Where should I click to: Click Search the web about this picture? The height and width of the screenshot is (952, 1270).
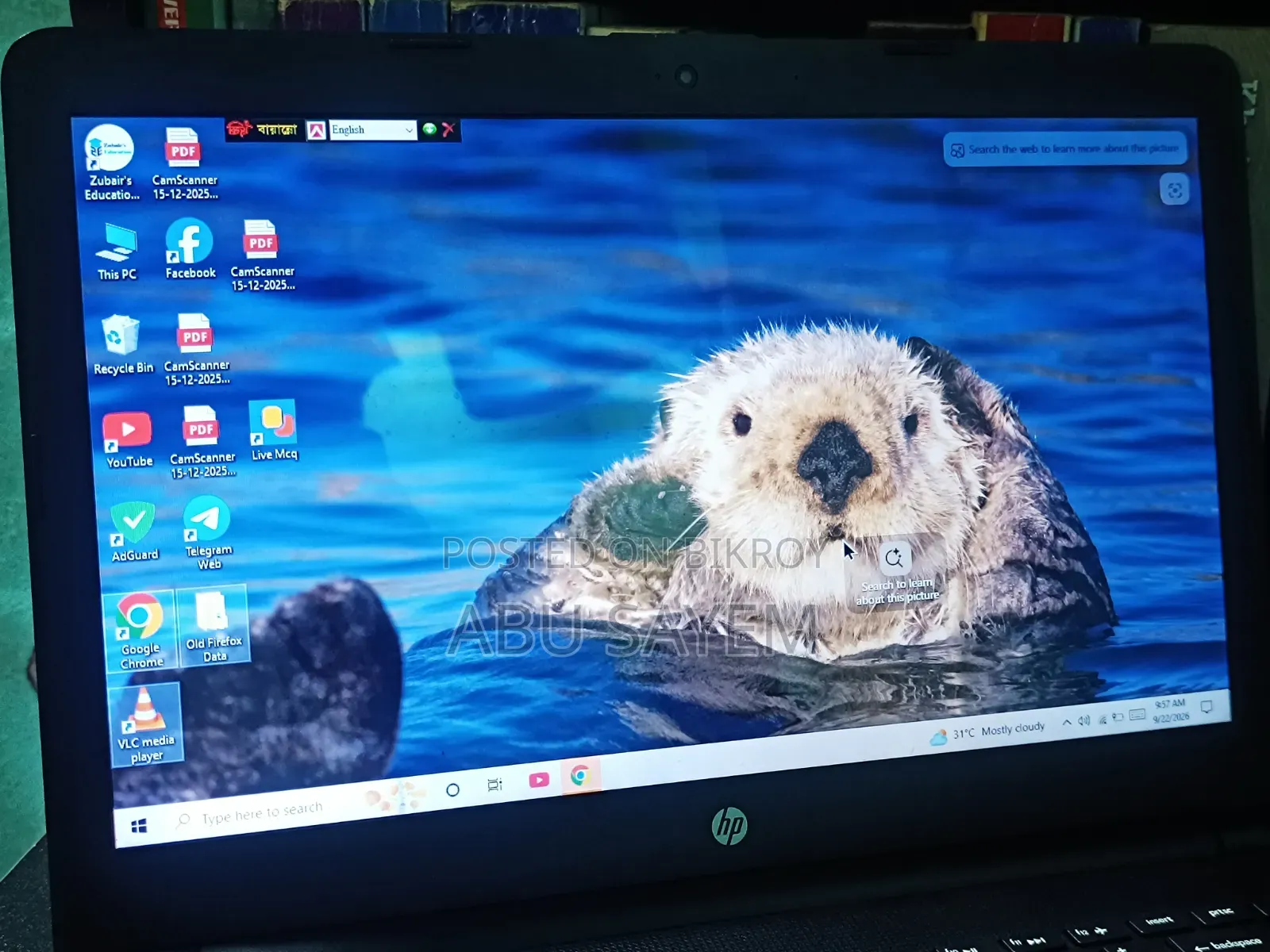(x=1065, y=149)
